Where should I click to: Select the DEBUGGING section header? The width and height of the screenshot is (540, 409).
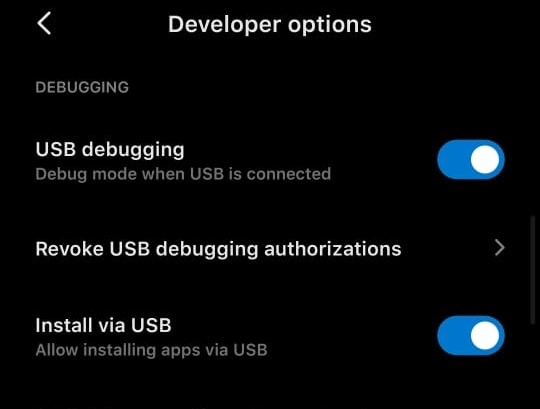(x=82, y=87)
